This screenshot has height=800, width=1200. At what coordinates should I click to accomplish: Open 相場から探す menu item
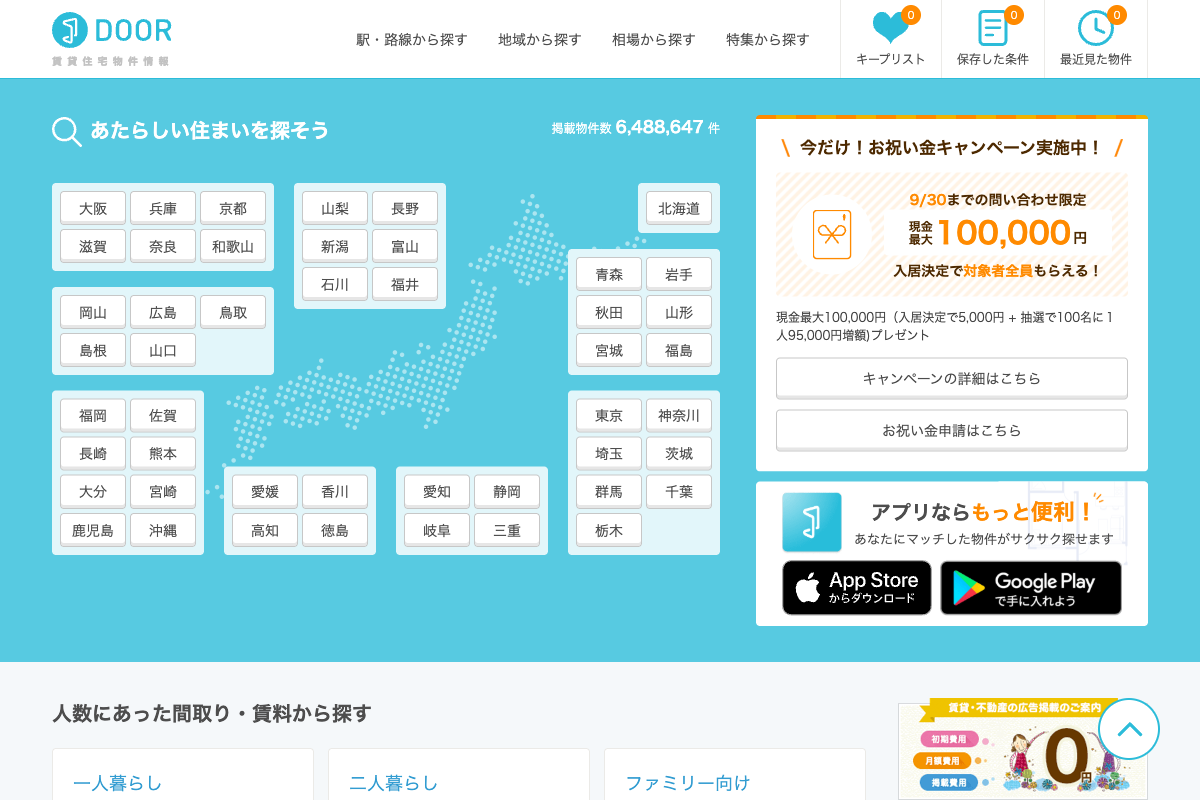tap(654, 40)
